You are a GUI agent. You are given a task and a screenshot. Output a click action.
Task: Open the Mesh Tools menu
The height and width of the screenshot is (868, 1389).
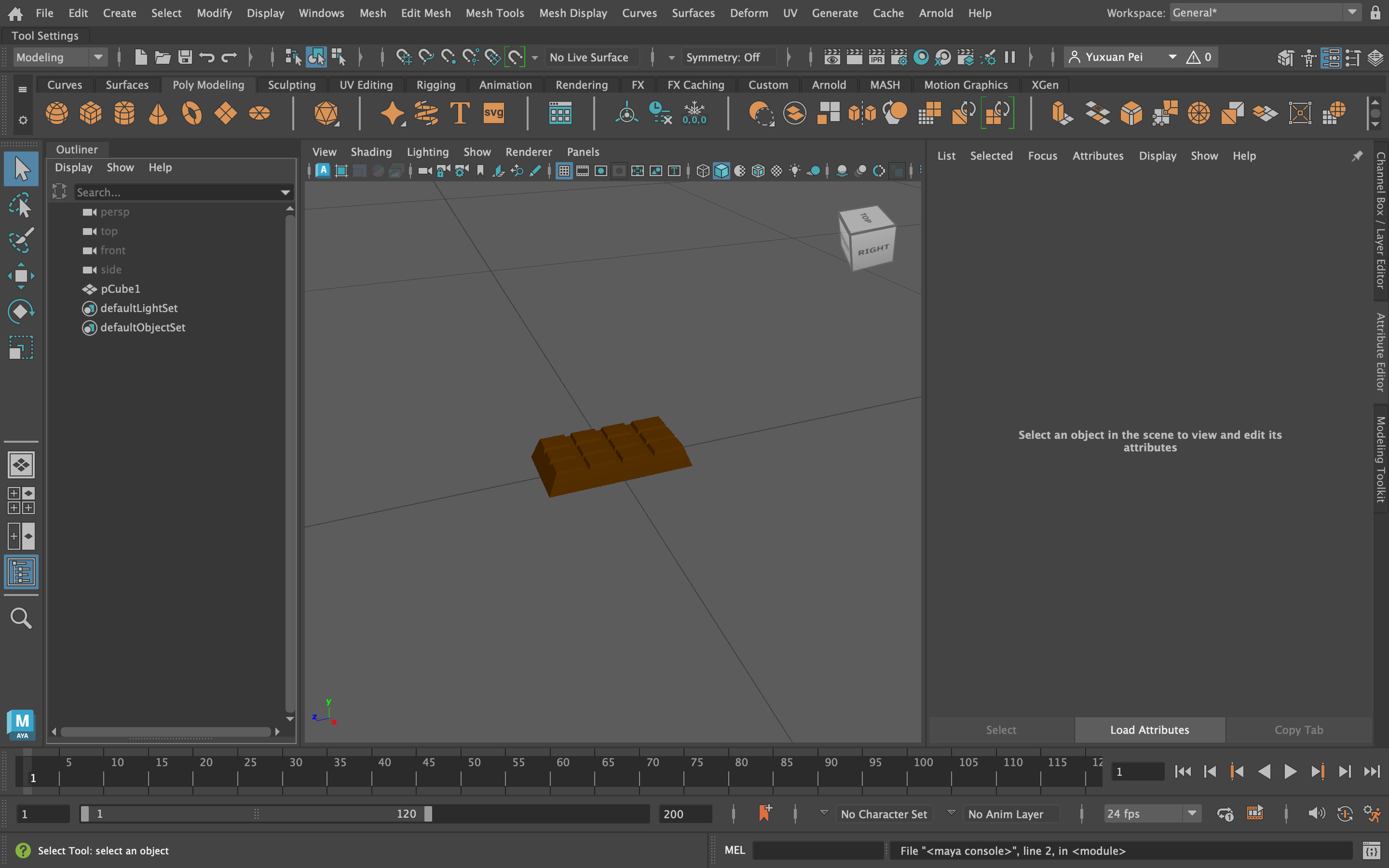pyautogui.click(x=494, y=13)
